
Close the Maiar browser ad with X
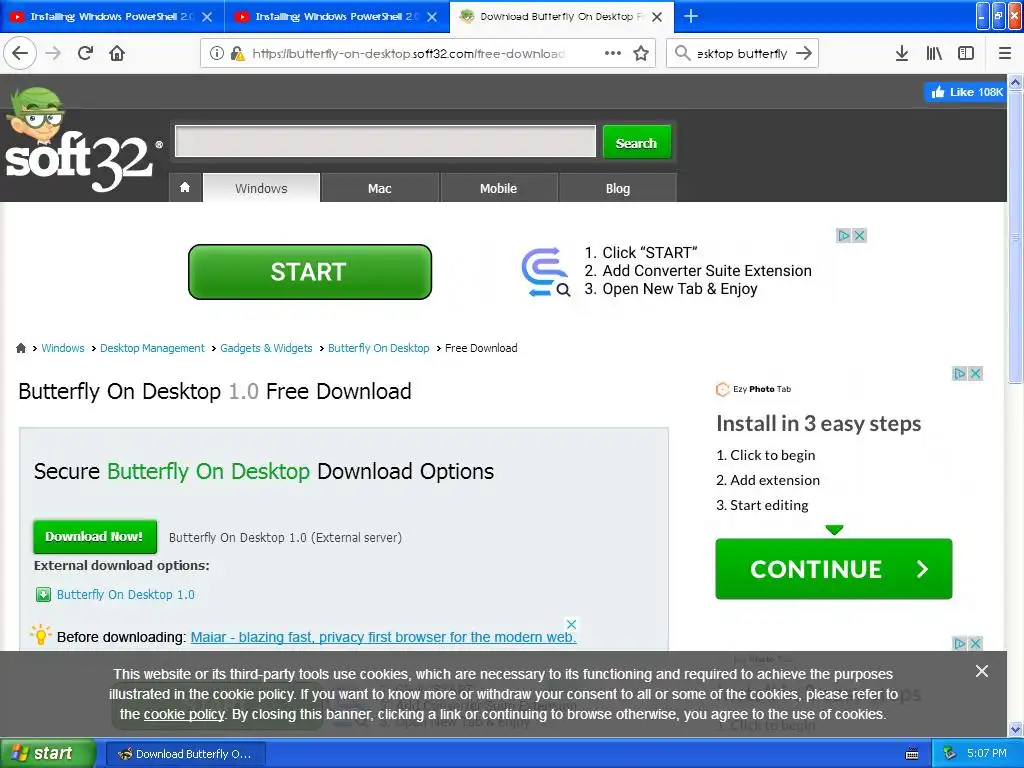571,624
